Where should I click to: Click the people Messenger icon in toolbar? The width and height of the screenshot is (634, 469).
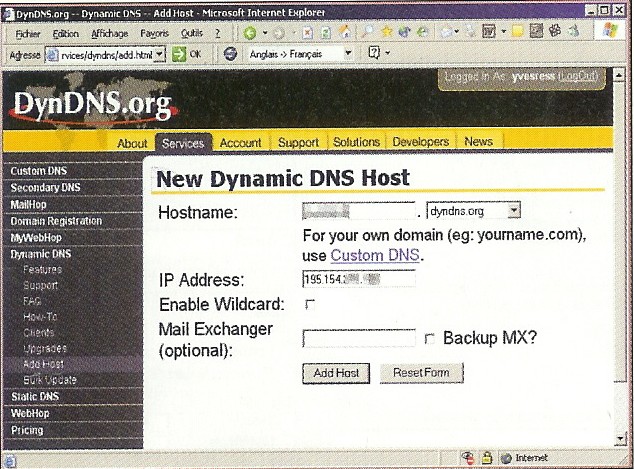coord(555,31)
